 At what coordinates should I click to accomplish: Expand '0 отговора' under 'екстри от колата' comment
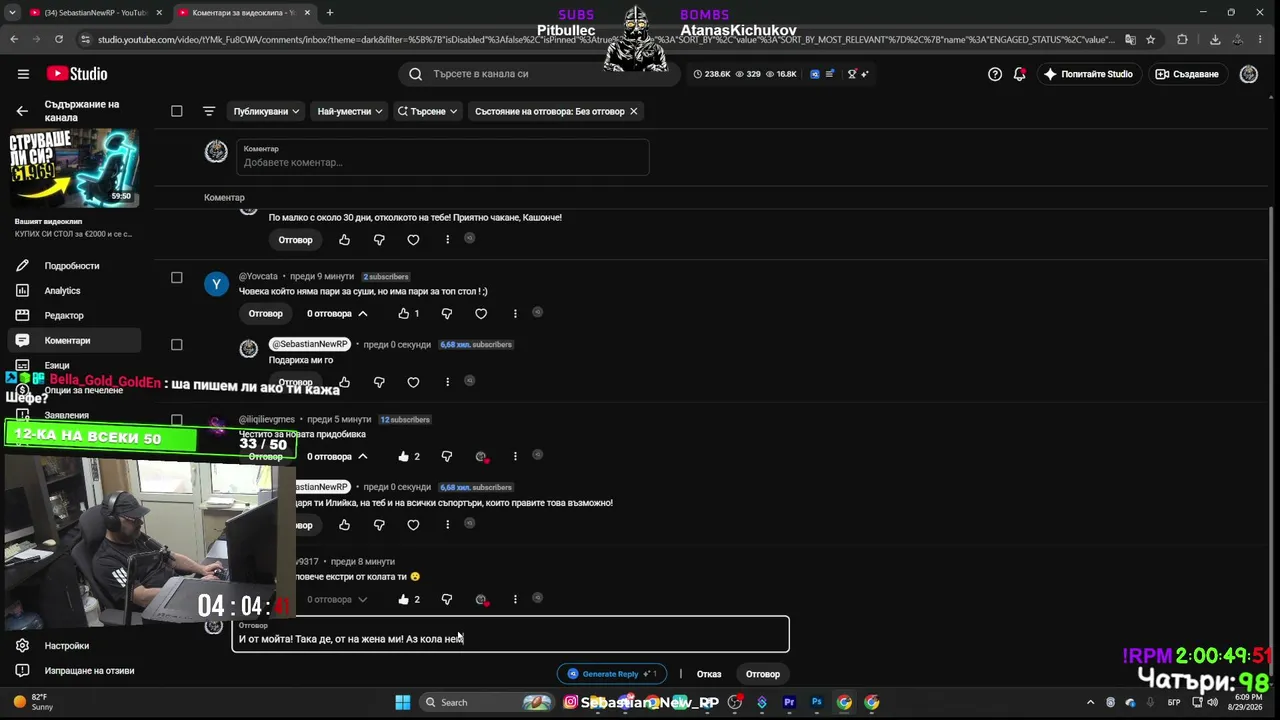tap(337, 599)
